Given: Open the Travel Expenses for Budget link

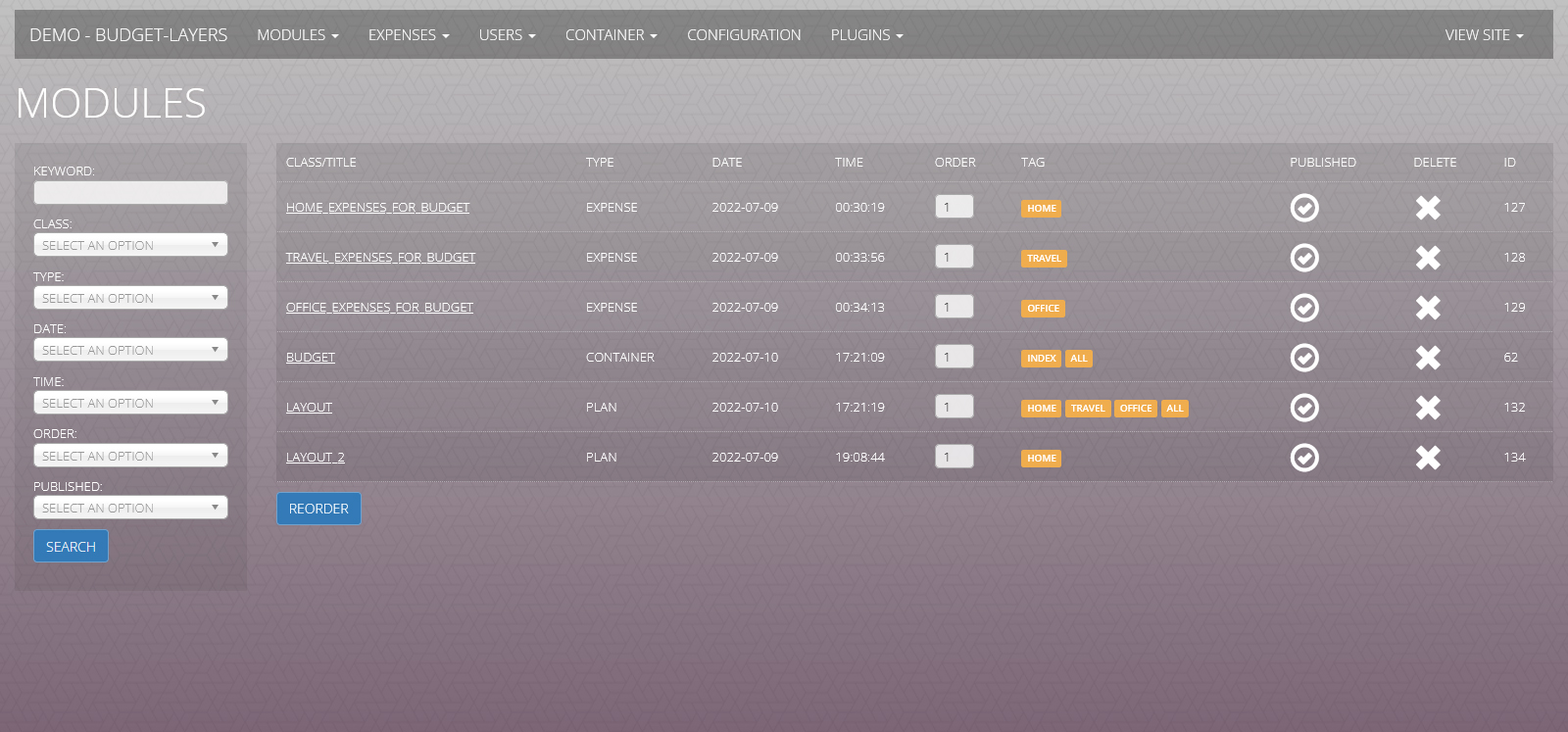Looking at the screenshot, I should pos(380,258).
